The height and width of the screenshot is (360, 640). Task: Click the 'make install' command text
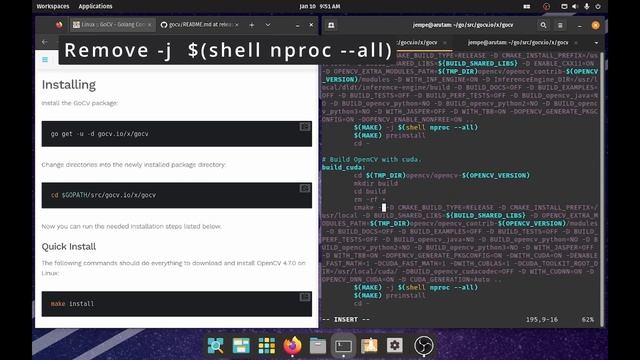72,304
